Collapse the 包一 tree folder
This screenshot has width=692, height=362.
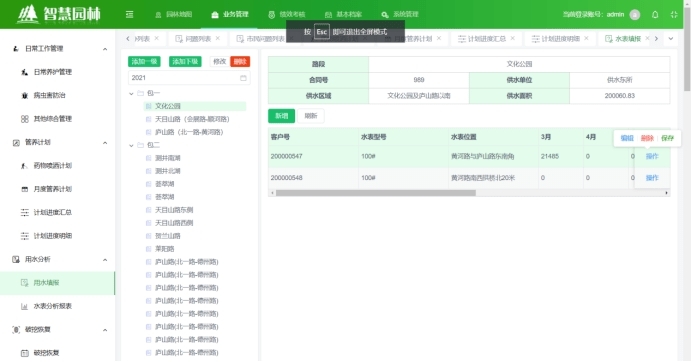coord(131,93)
